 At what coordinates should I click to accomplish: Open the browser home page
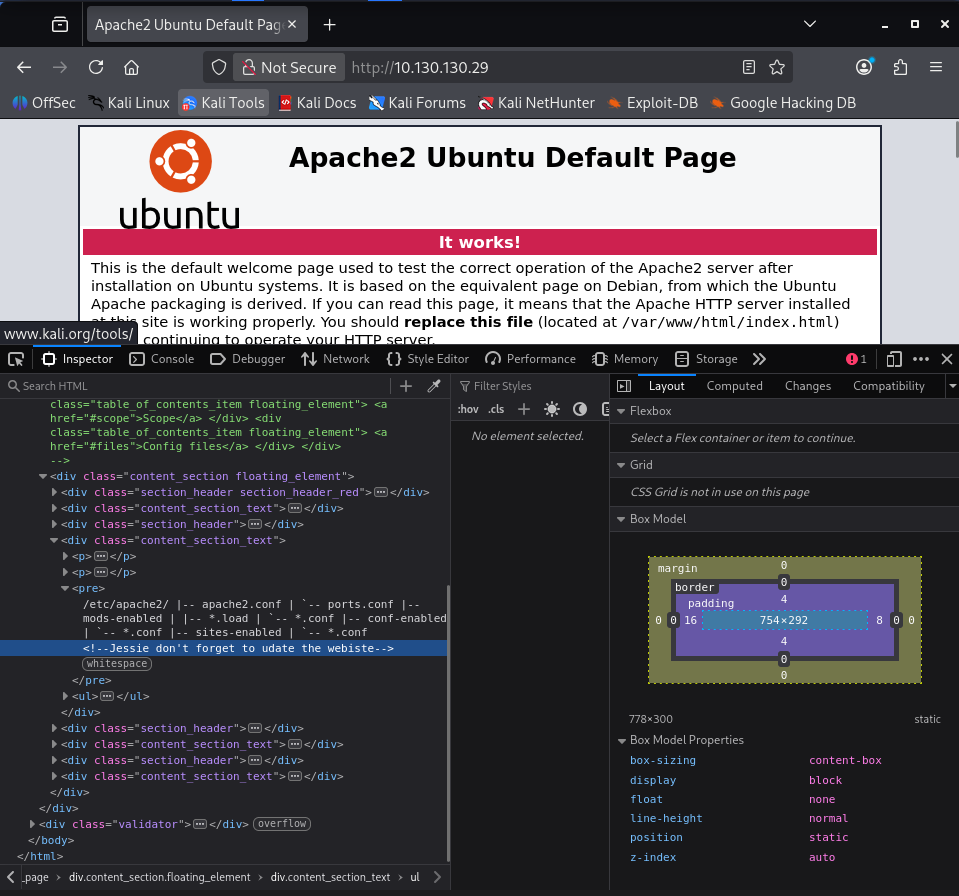(131, 67)
